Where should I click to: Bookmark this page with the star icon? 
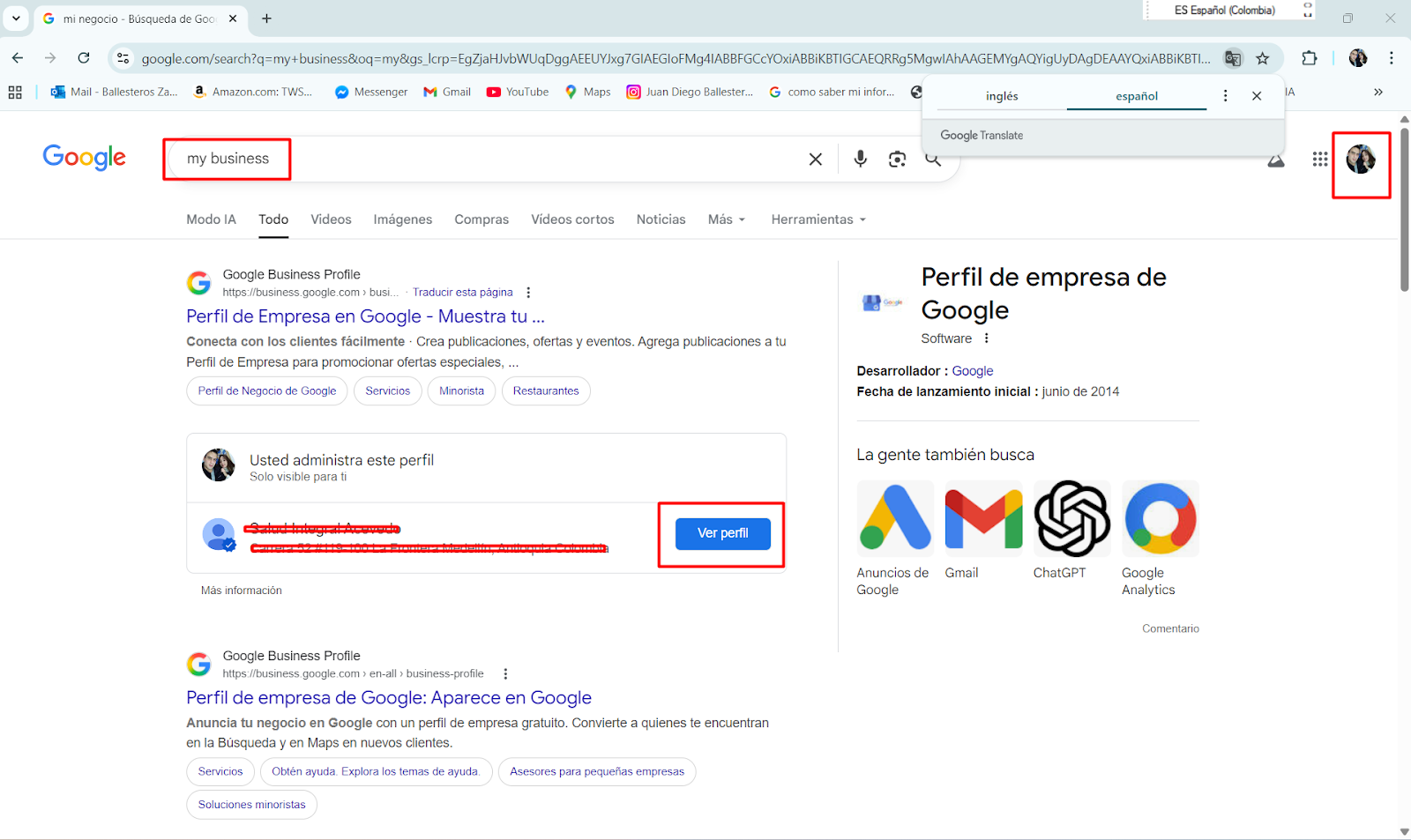(x=1263, y=58)
